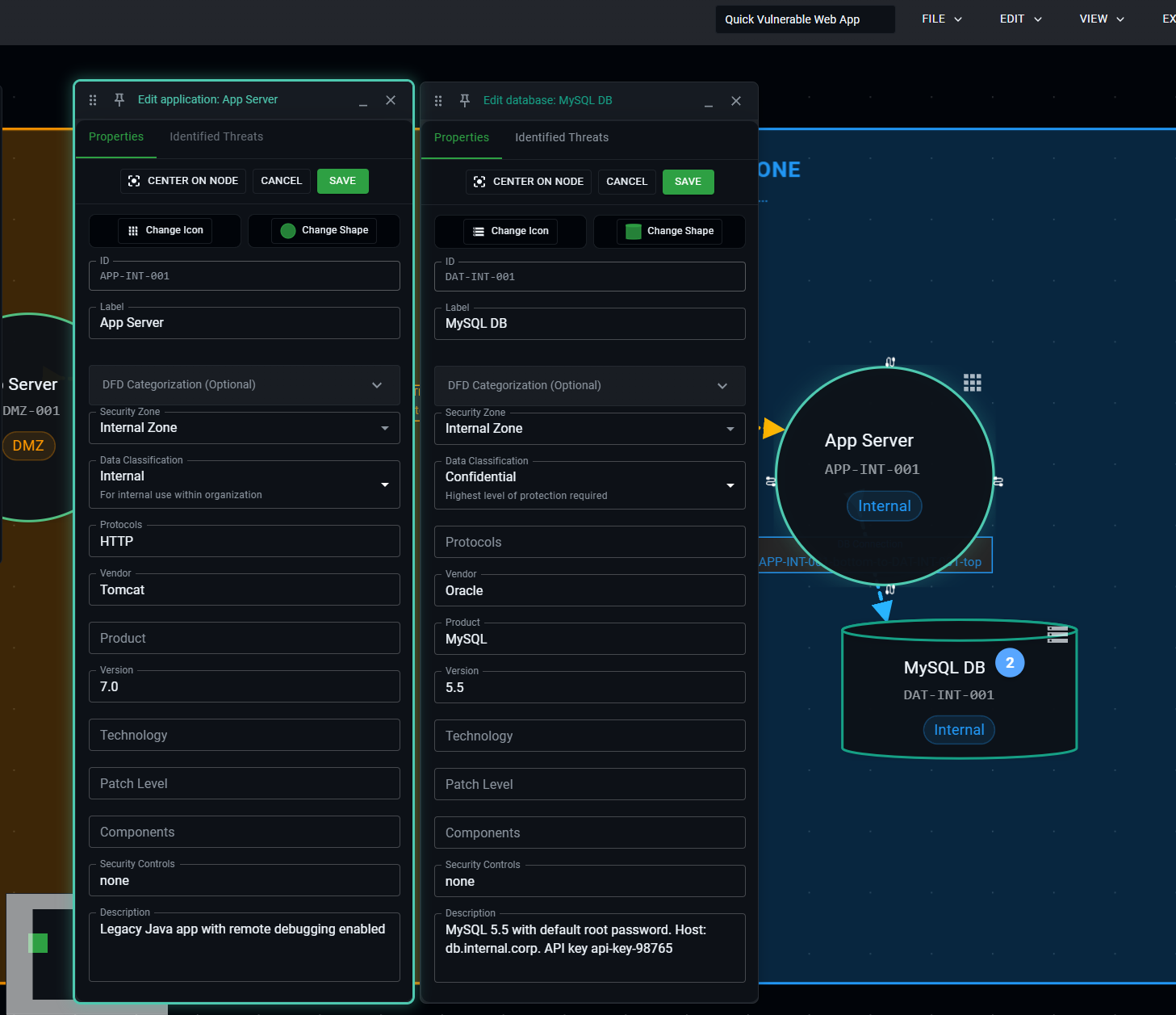Pin the App Server edit panel

(119, 99)
